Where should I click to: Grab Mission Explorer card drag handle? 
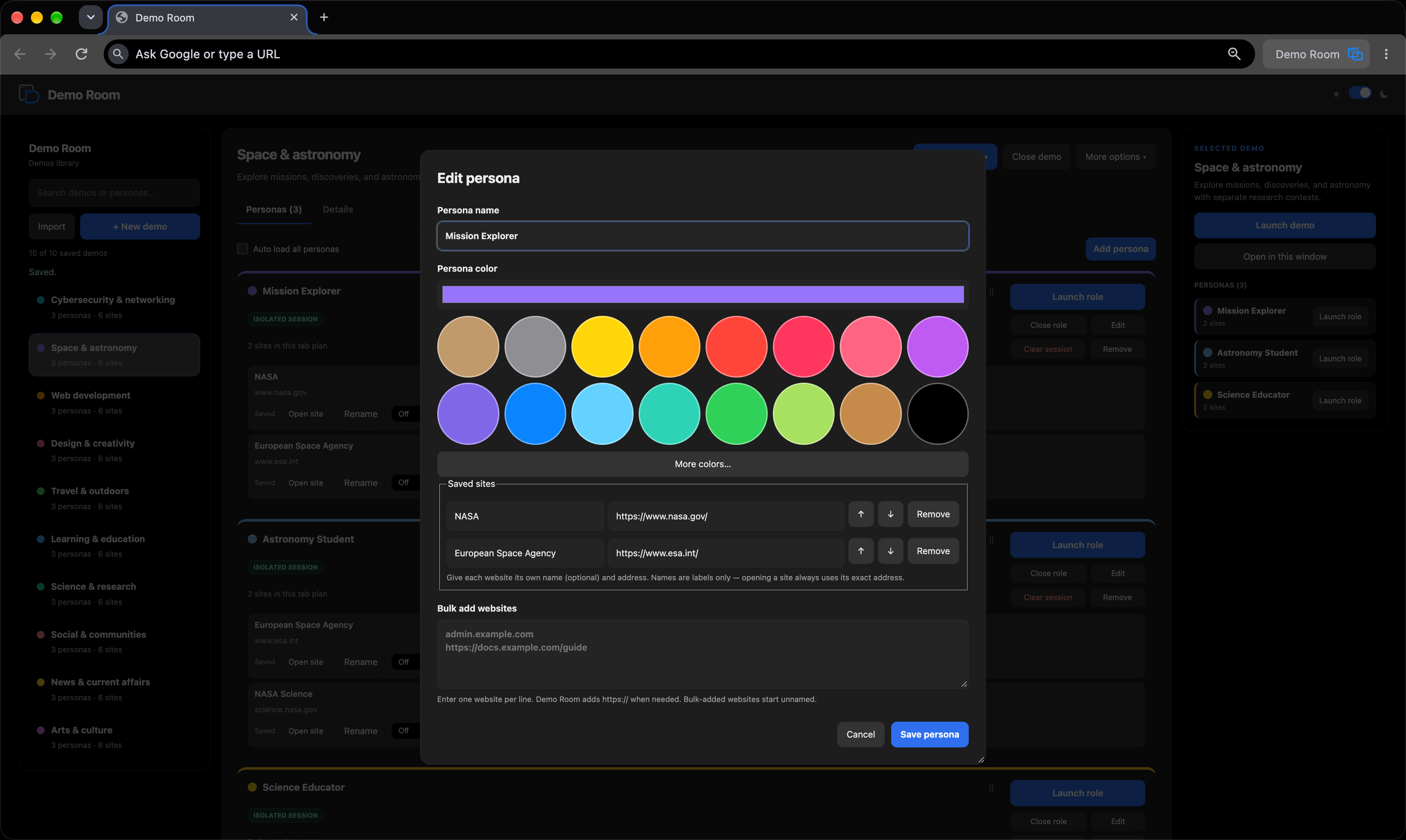point(991,292)
